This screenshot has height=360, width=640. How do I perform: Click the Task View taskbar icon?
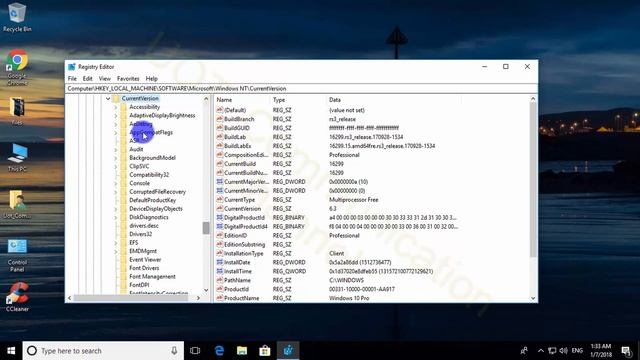click(x=195, y=351)
